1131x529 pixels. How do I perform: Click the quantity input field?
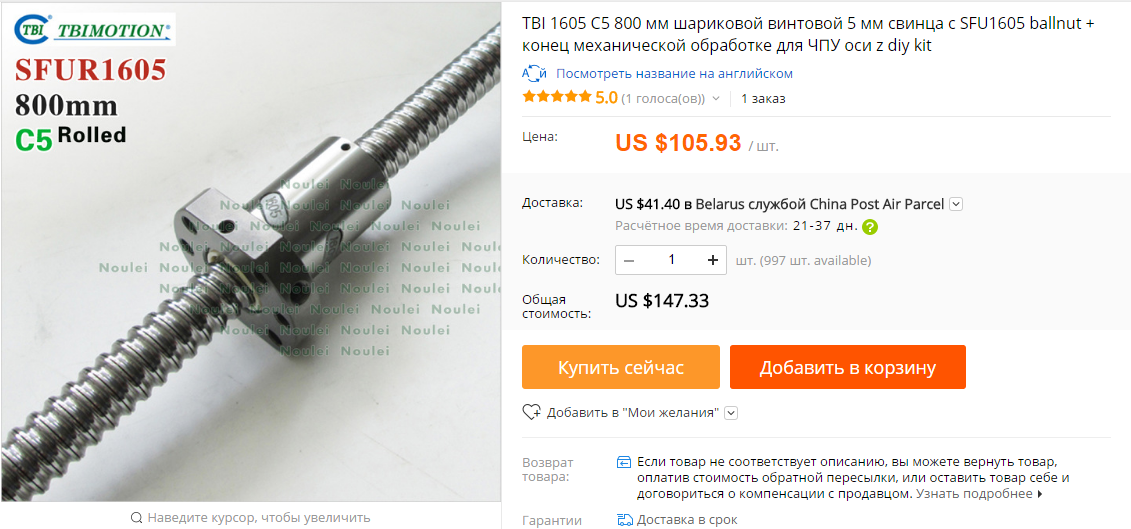671,260
